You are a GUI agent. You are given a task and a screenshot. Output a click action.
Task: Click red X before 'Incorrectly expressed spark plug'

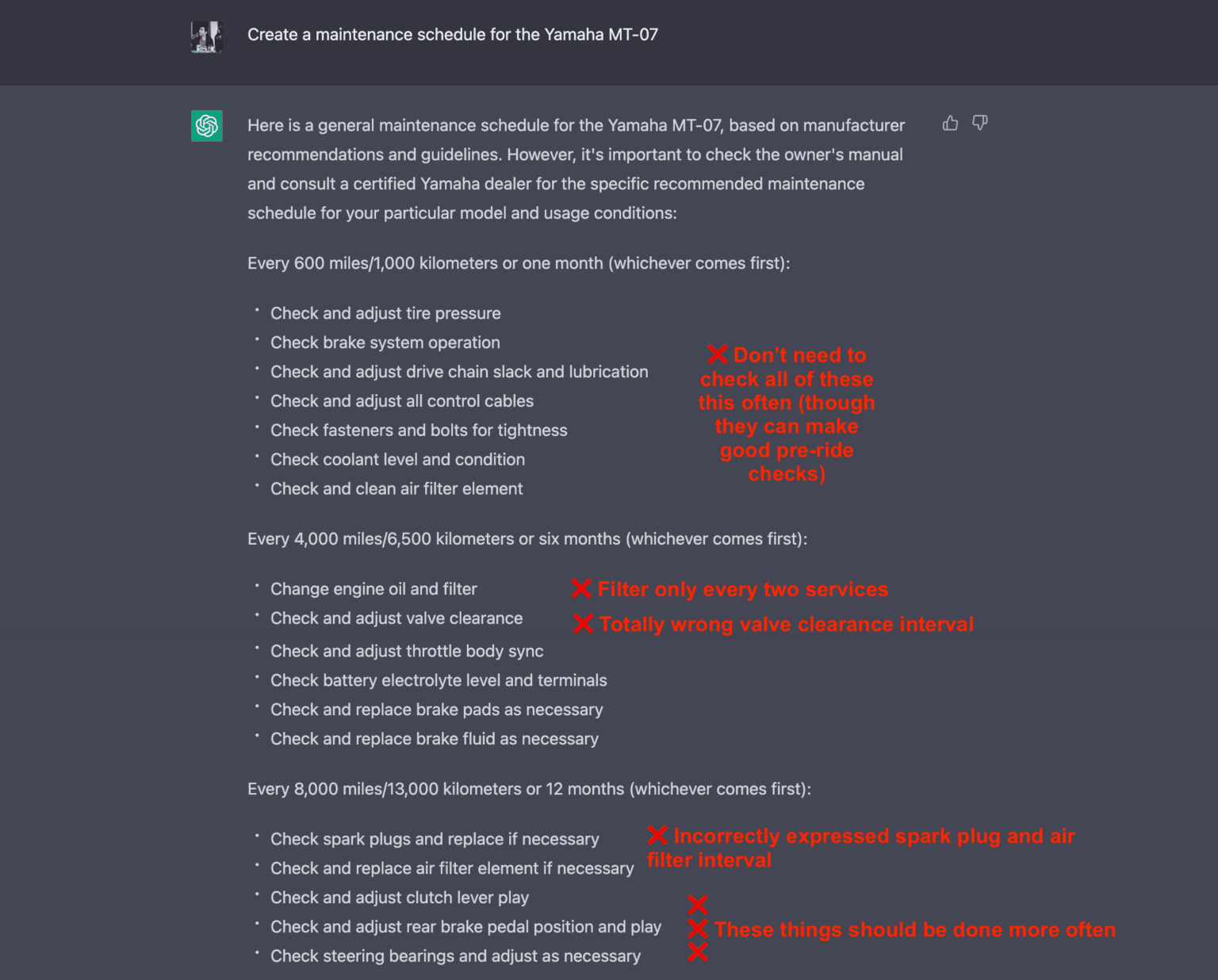(657, 835)
